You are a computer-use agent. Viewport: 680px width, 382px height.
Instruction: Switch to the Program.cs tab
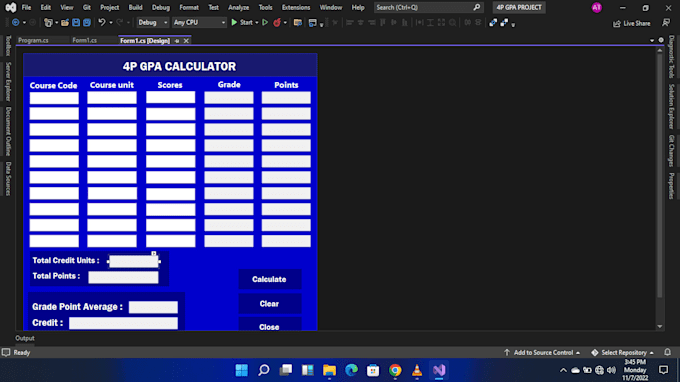pos(33,40)
